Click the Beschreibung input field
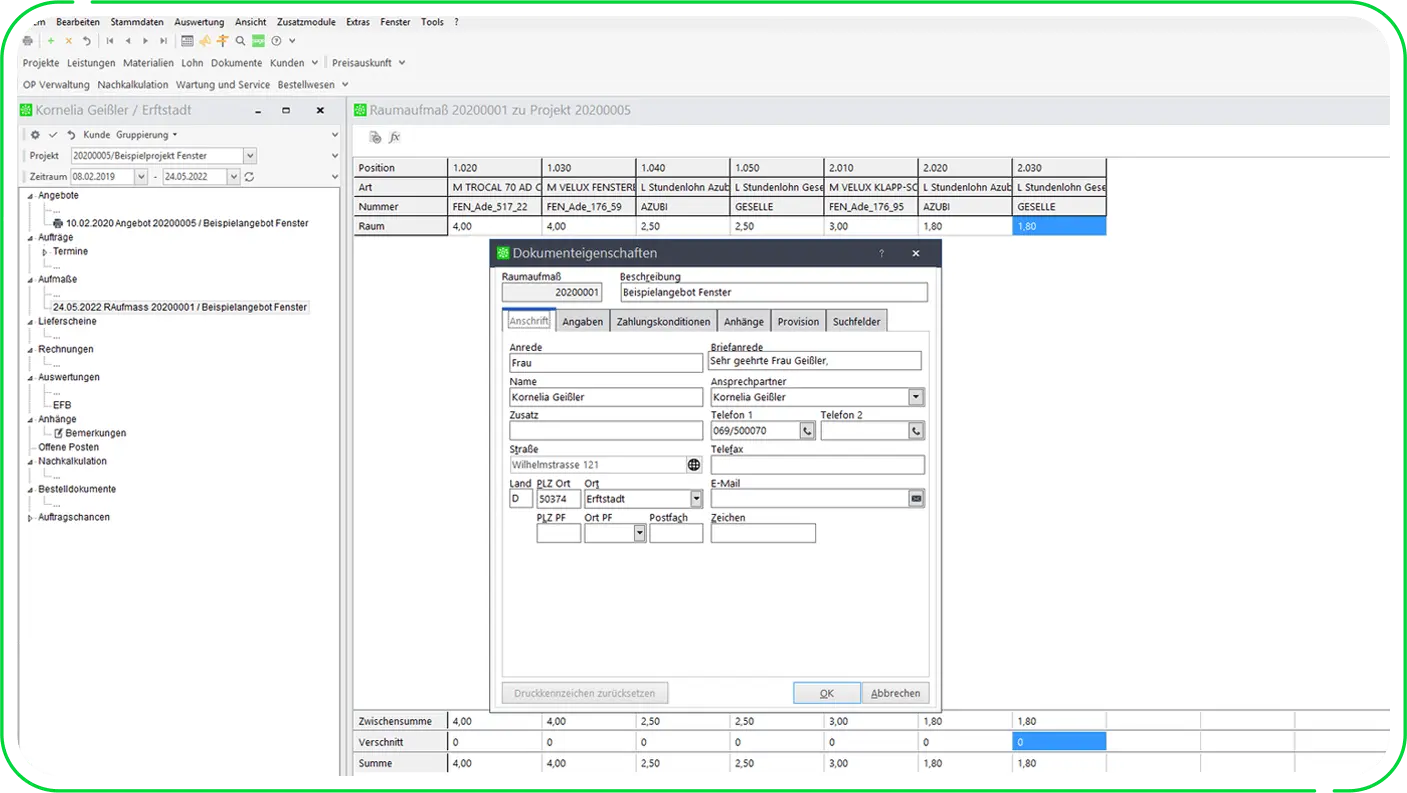This screenshot has height=793, width=1407. tap(773, 293)
